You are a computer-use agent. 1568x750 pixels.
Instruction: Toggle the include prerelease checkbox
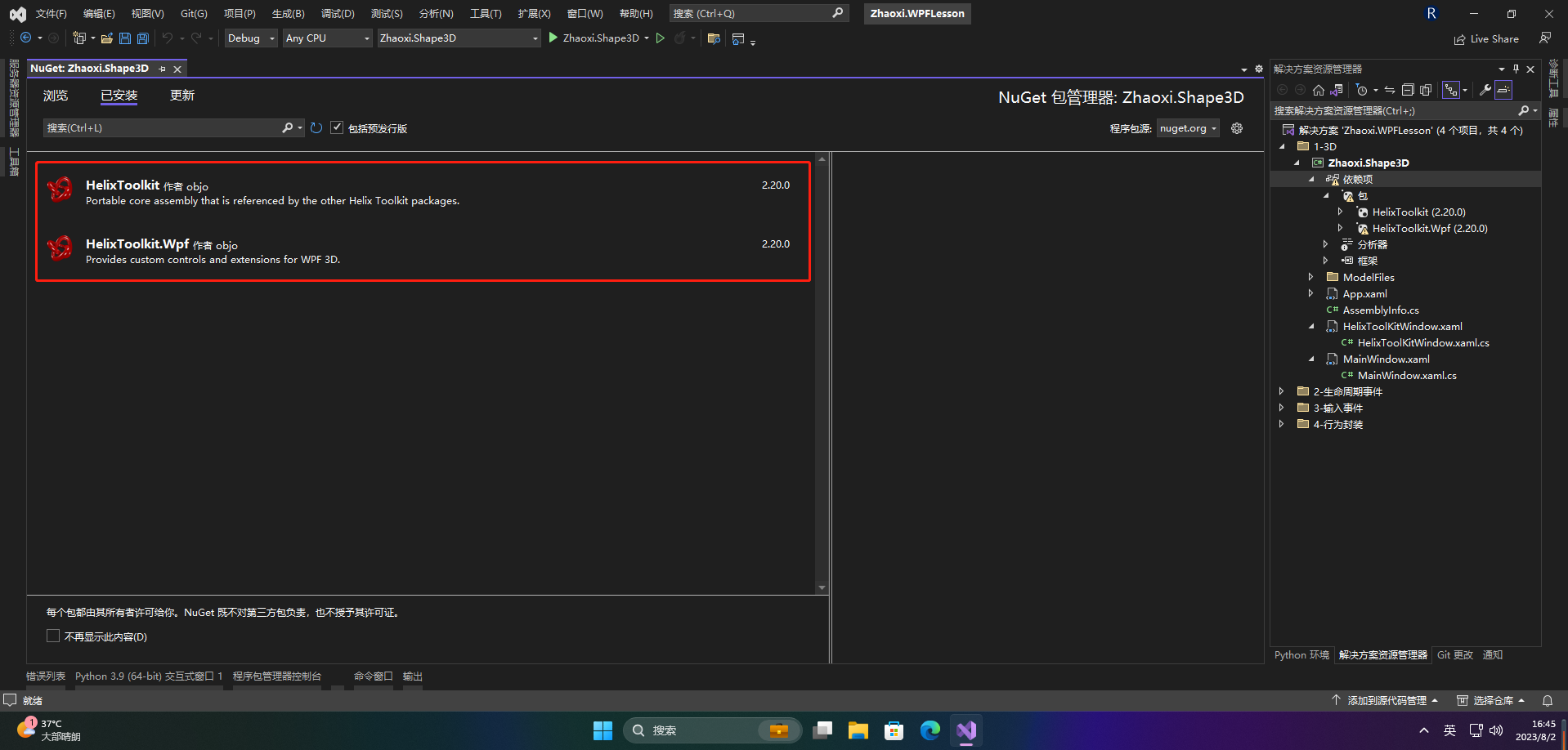pos(337,127)
